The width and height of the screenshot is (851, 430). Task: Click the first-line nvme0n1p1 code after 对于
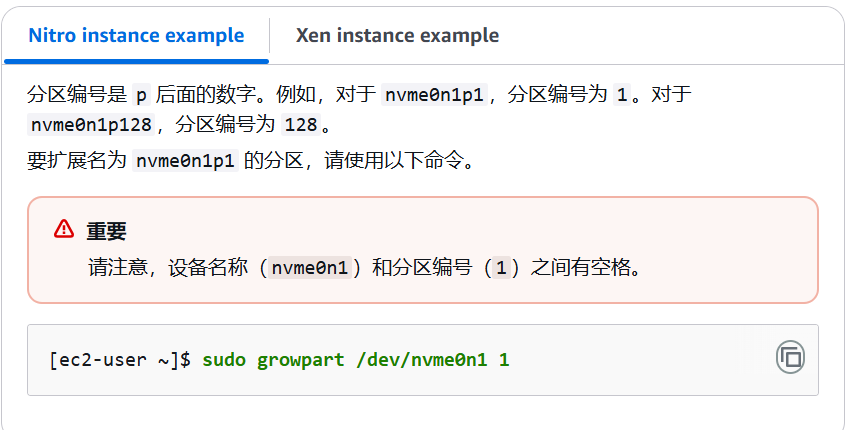(x=434, y=94)
